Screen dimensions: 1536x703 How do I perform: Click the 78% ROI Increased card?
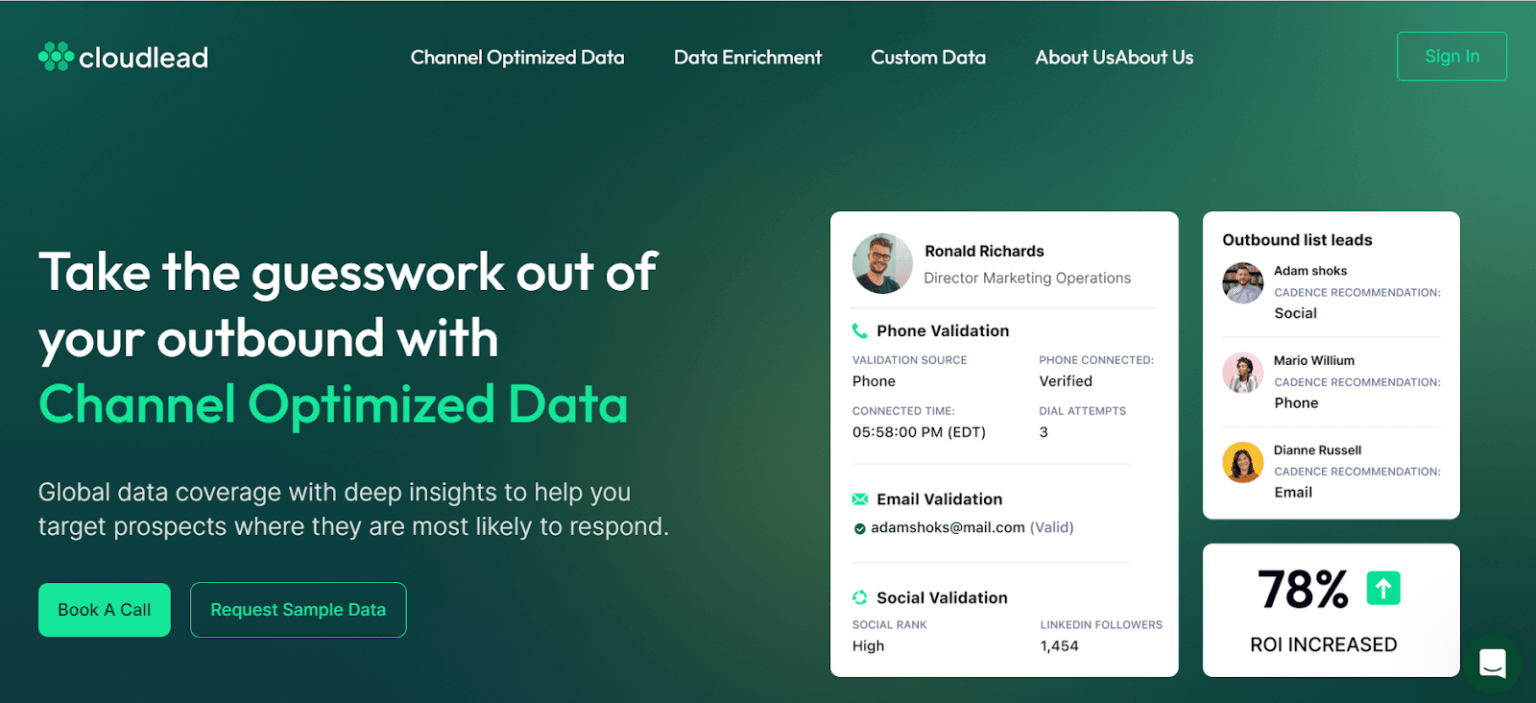pyautogui.click(x=1330, y=610)
